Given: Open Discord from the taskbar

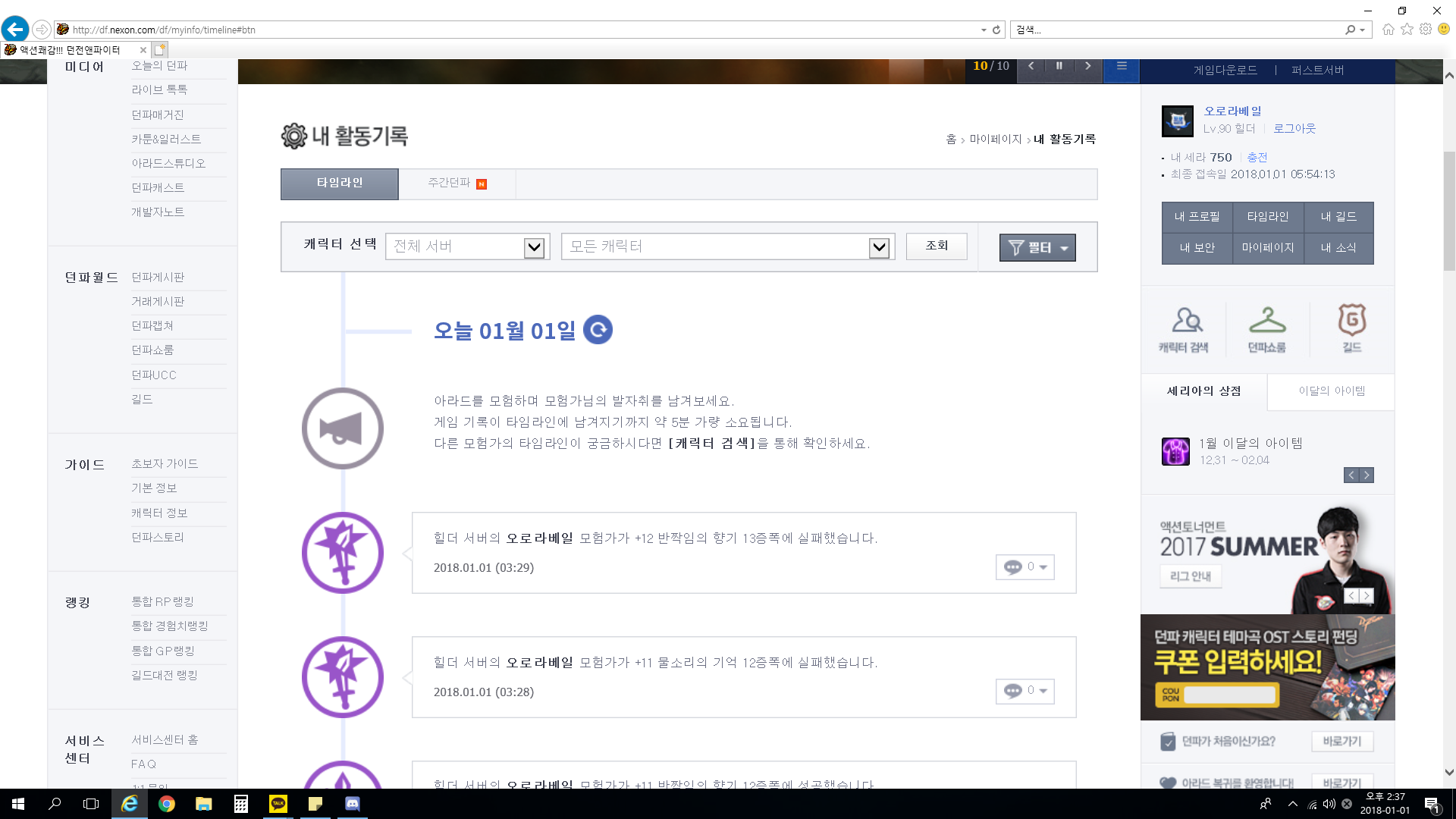Looking at the screenshot, I should coord(353,804).
